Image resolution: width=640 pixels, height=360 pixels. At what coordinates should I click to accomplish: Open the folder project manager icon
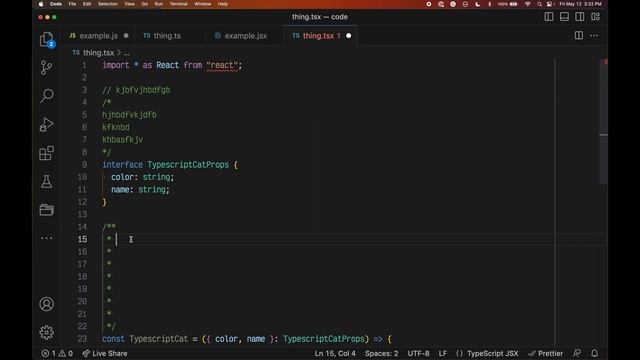tap(47, 210)
